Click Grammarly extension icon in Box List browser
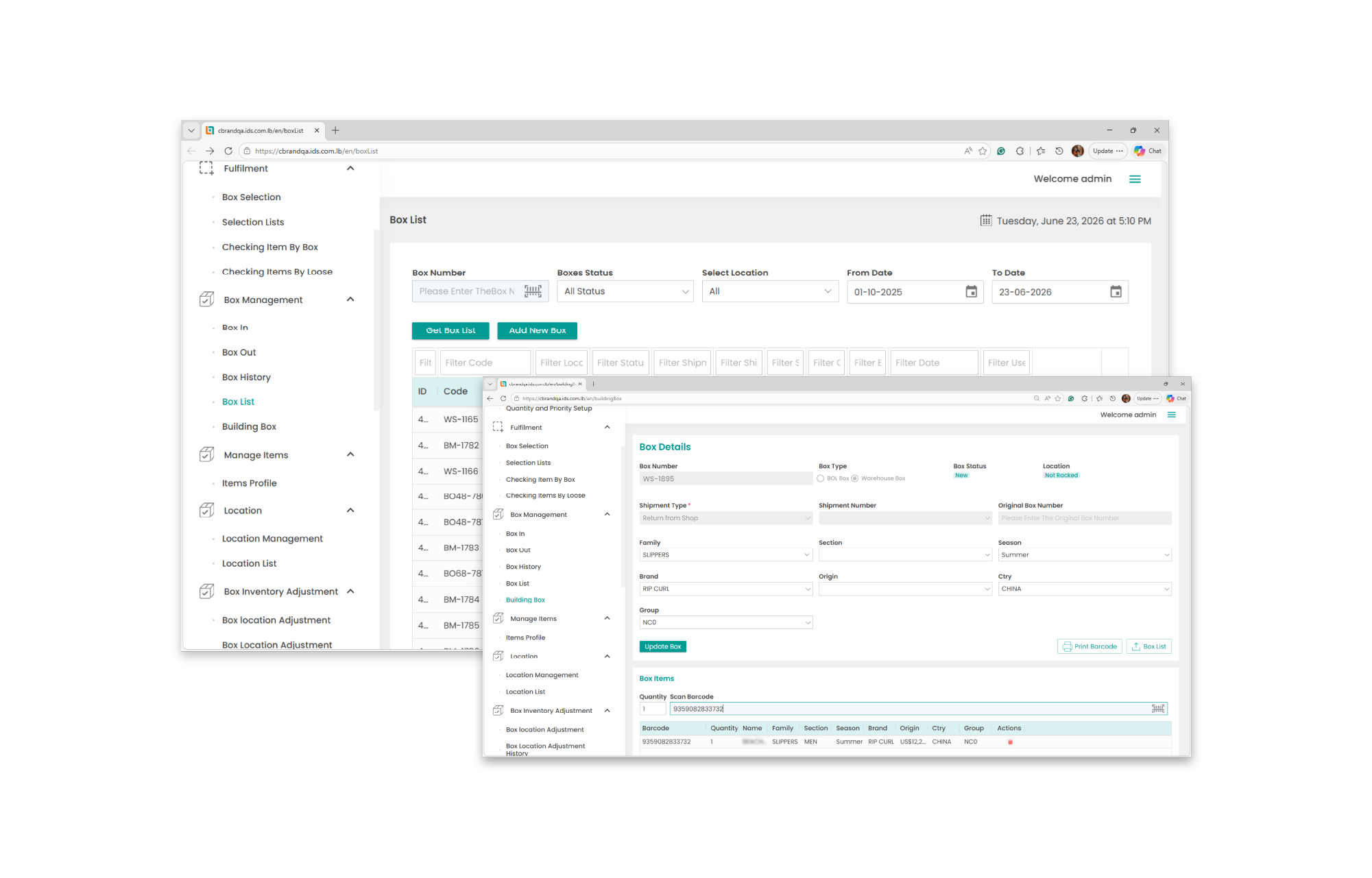 [1001, 151]
